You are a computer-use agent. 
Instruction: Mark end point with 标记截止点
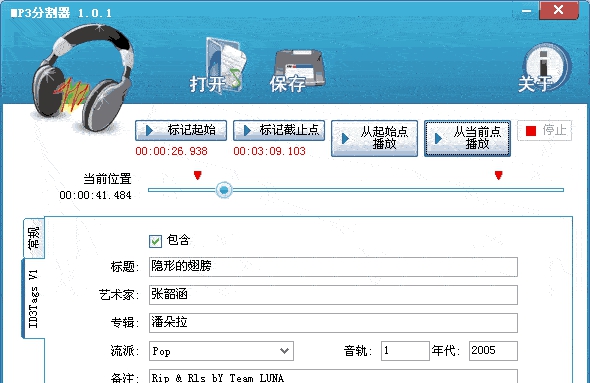point(279,130)
